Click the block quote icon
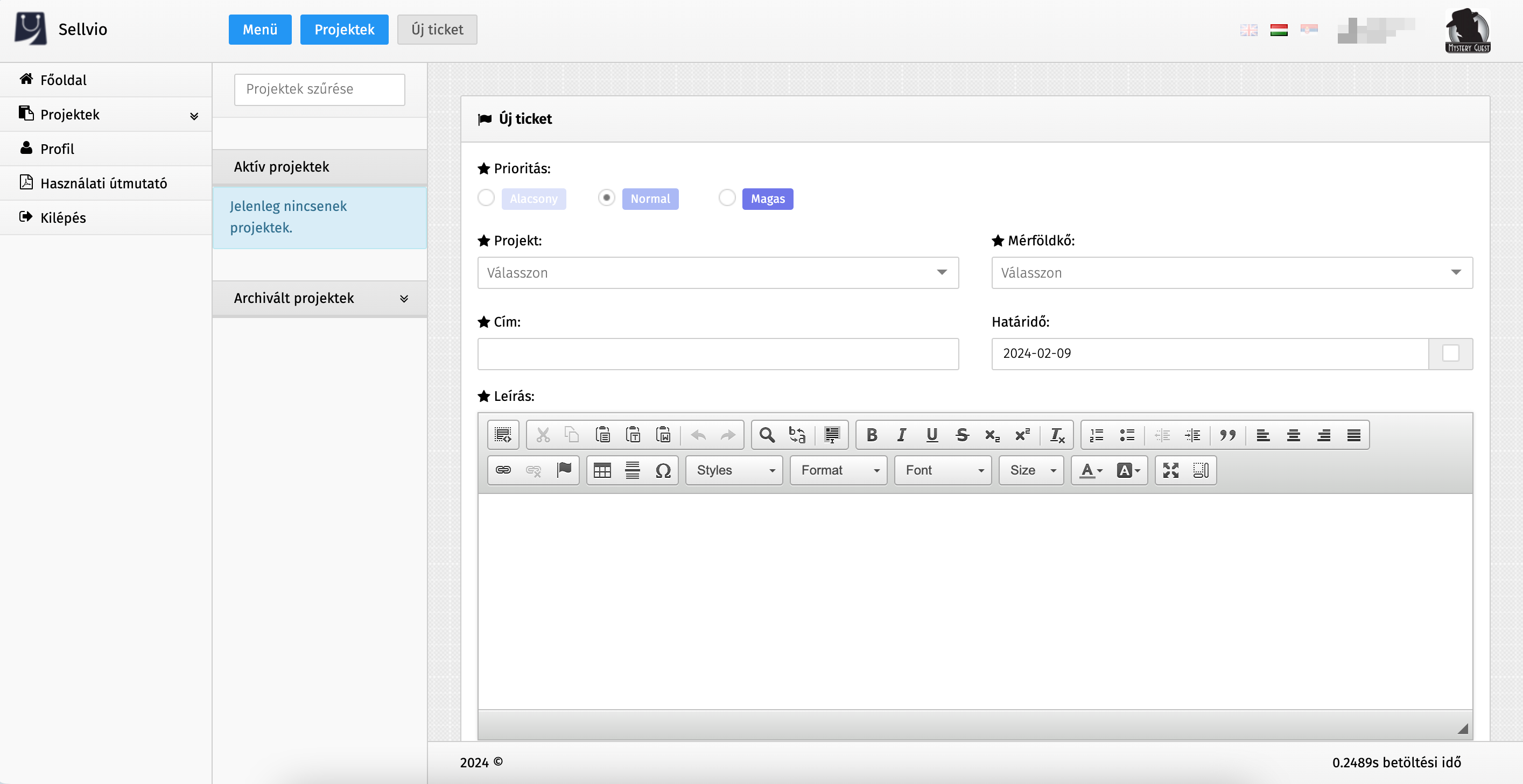This screenshot has height=784, width=1523. point(1227,435)
